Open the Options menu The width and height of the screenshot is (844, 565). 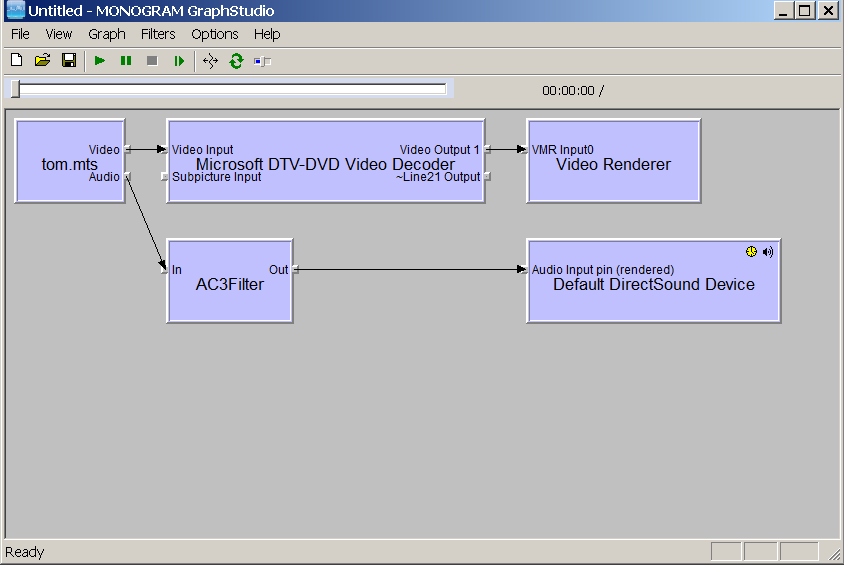[x=215, y=34]
